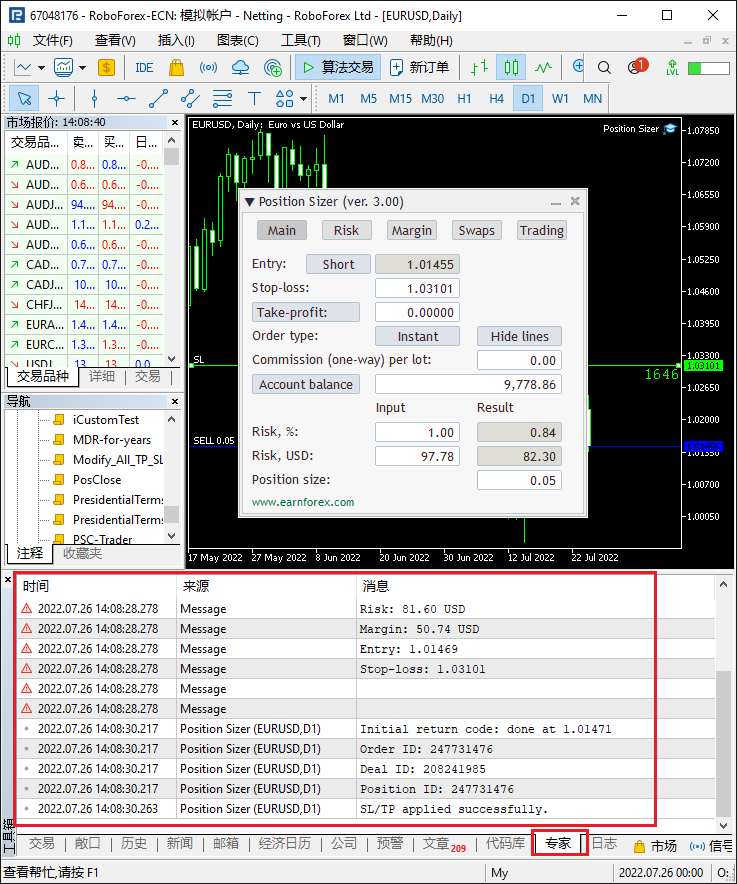Open the templates dropdown arrow
This screenshot has width=737, height=884.
82,68
